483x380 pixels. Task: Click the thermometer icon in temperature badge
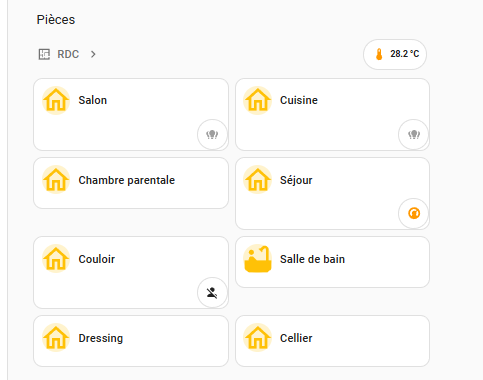coord(379,54)
